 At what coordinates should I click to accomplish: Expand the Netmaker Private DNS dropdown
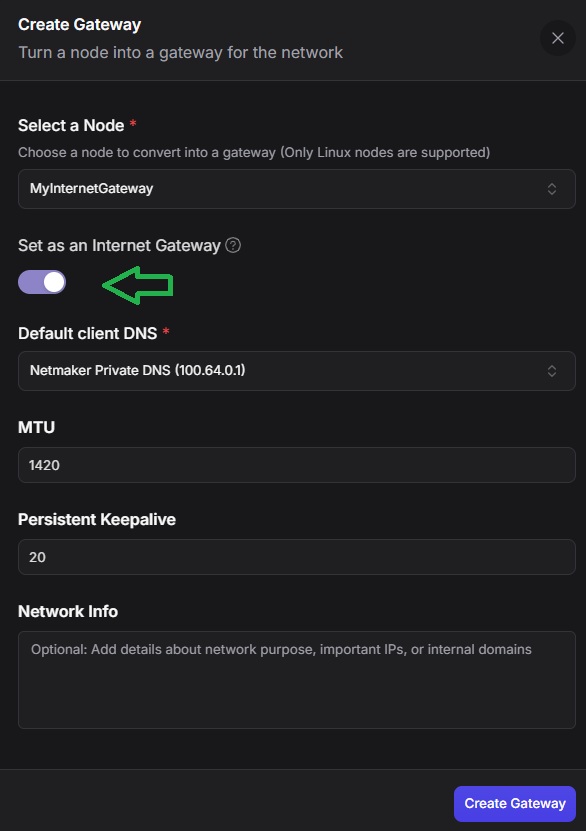tap(297, 371)
